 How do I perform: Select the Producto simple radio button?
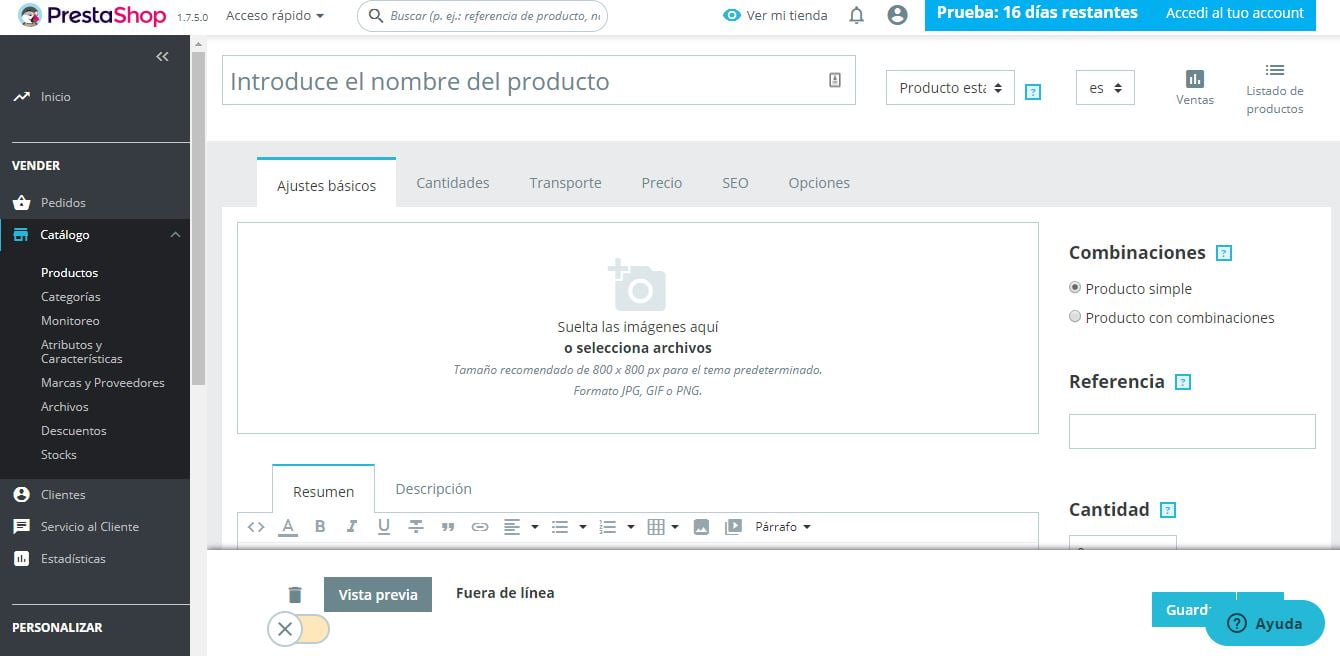[x=1075, y=288]
